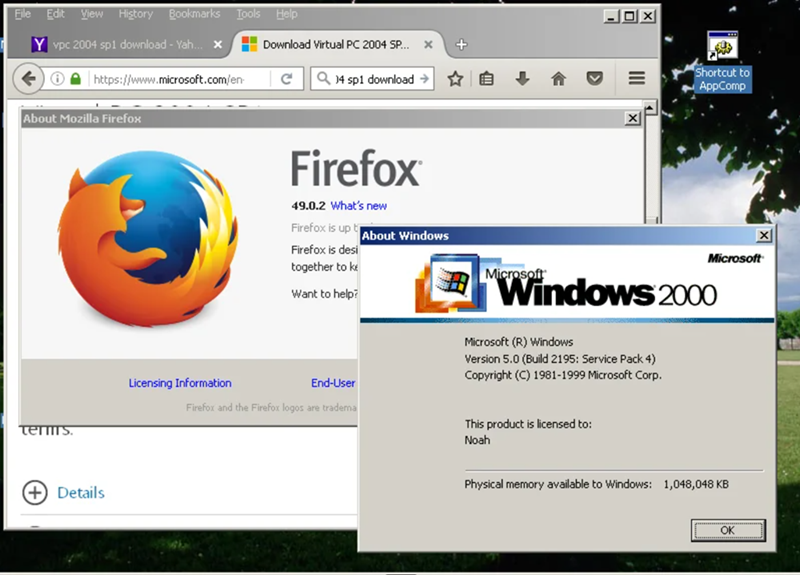Viewport: 800px width, 575px height.
Task: Click Microsoft logo favicon on second tab
Action: [249, 44]
